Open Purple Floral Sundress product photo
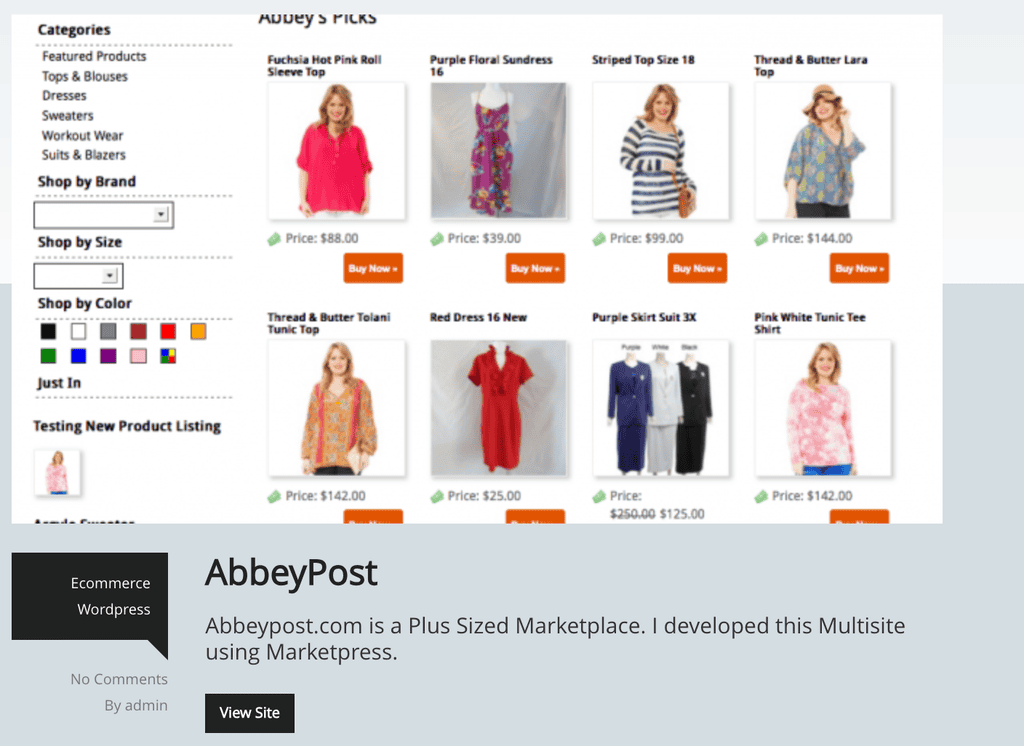 498,151
